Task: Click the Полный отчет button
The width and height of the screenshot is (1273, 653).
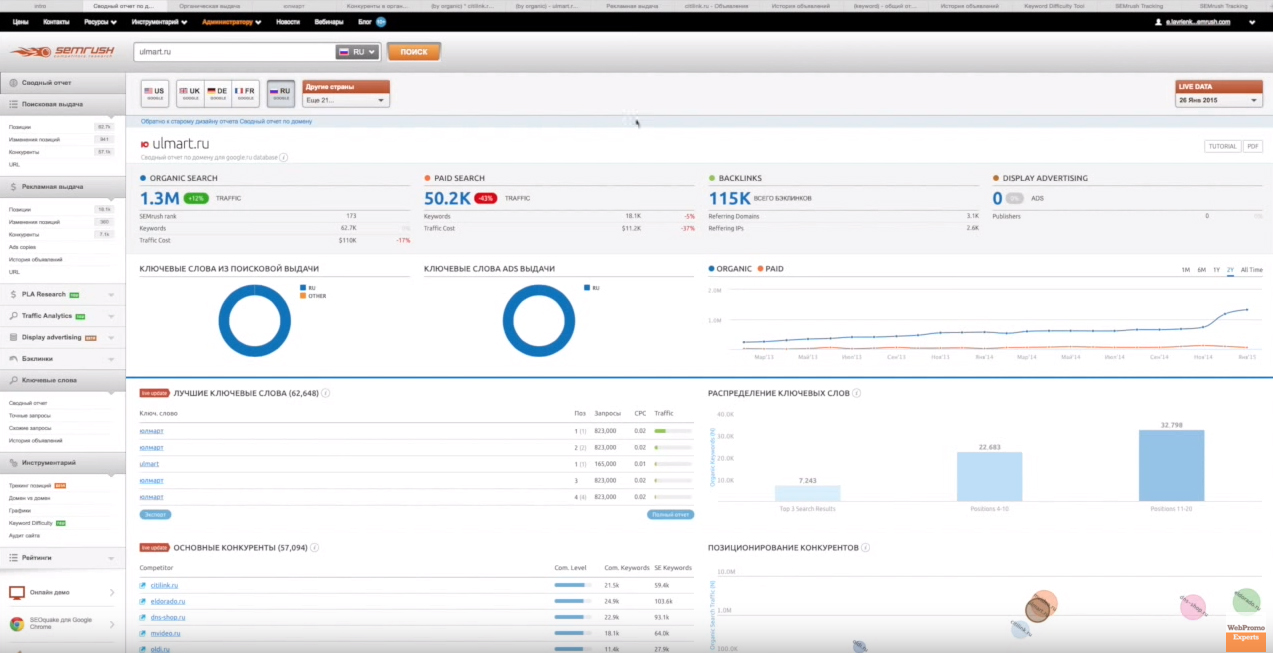Action: 670,514
